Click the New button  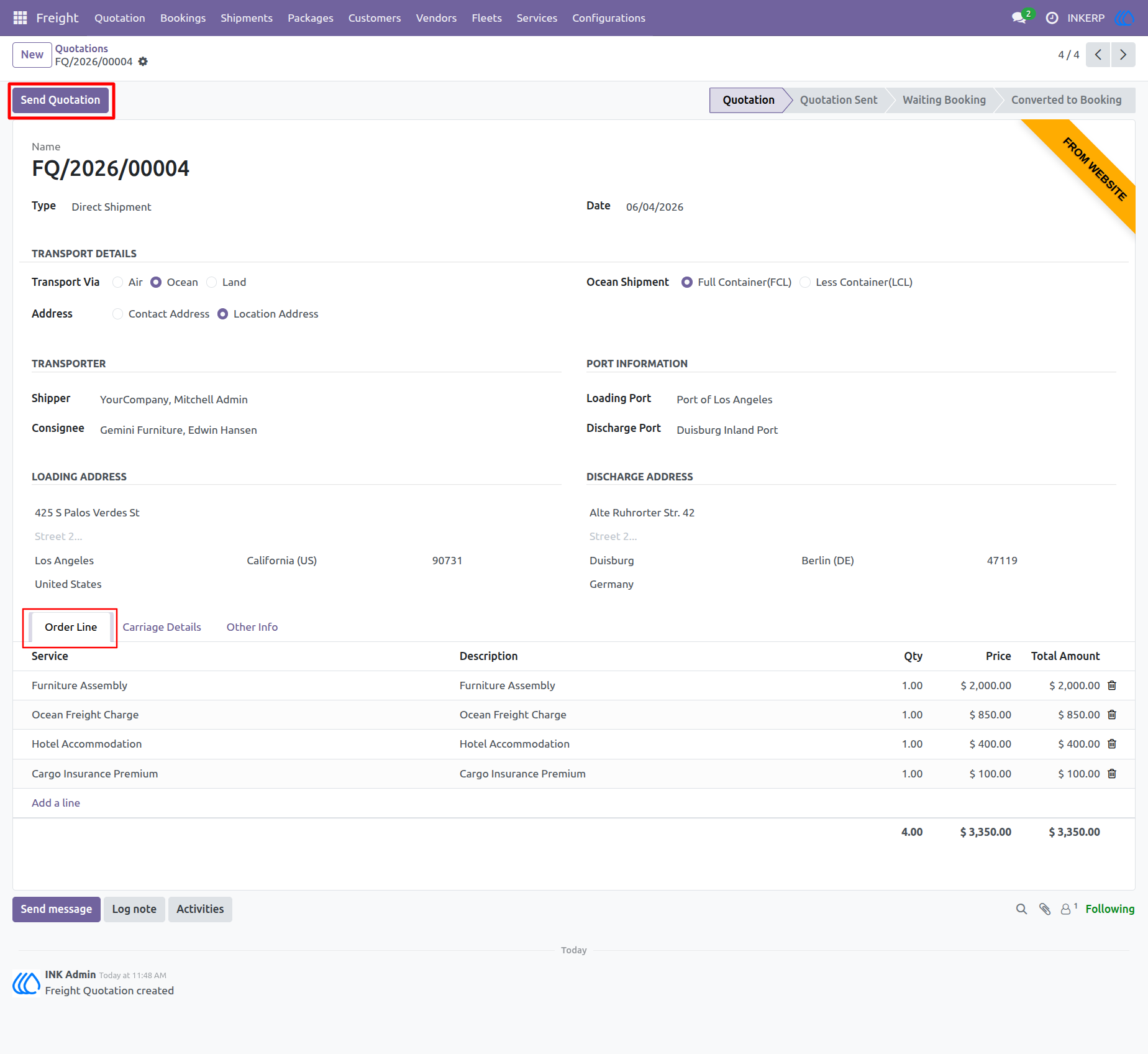click(x=32, y=55)
